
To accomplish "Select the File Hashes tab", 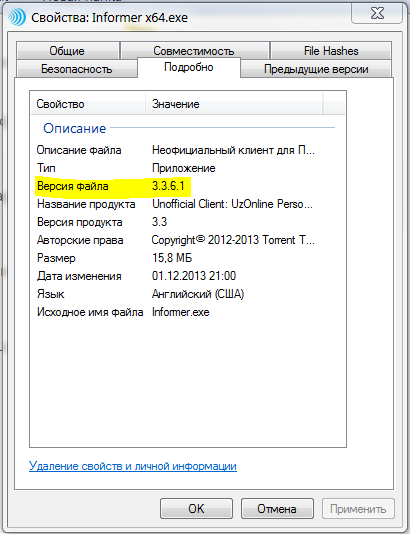I will pyautogui.click(x=331, y=51).
